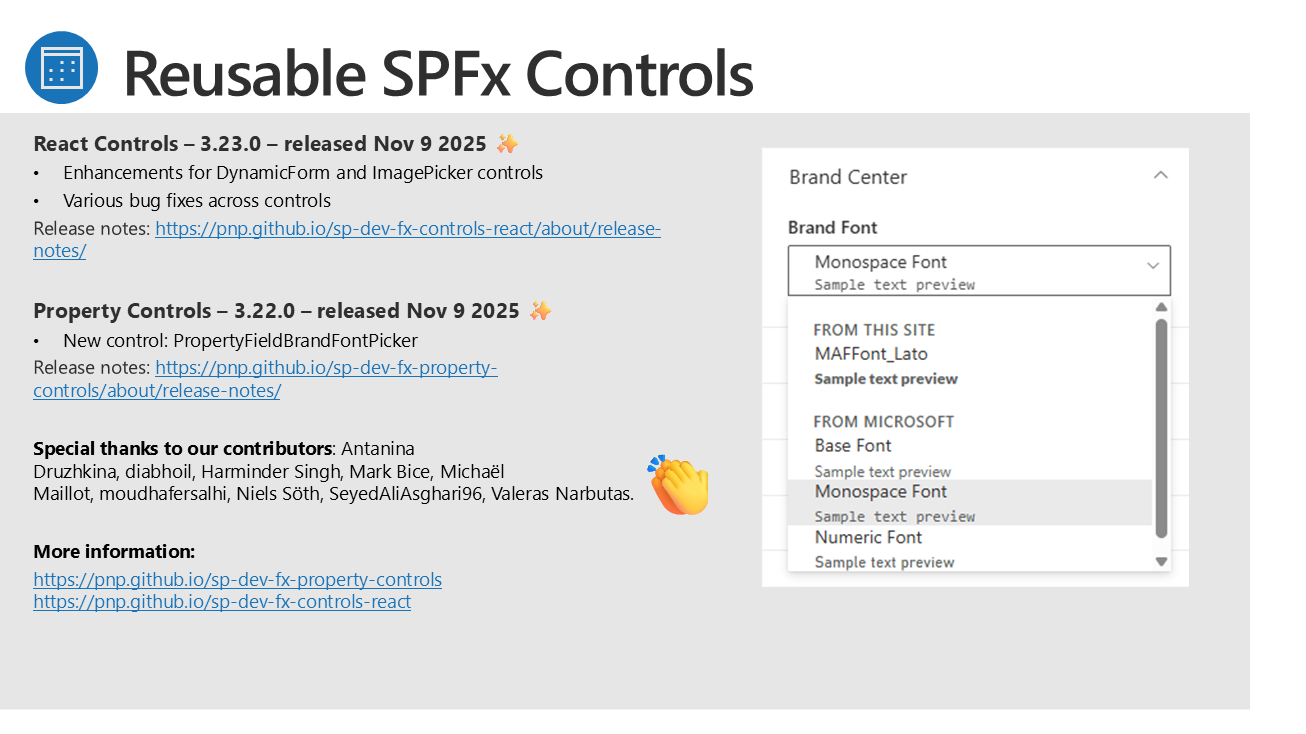Click the Brand Font dropdown arrow
This screenshot has width=1306, height=734.
pyautogui.click(x=1153, y=266)
